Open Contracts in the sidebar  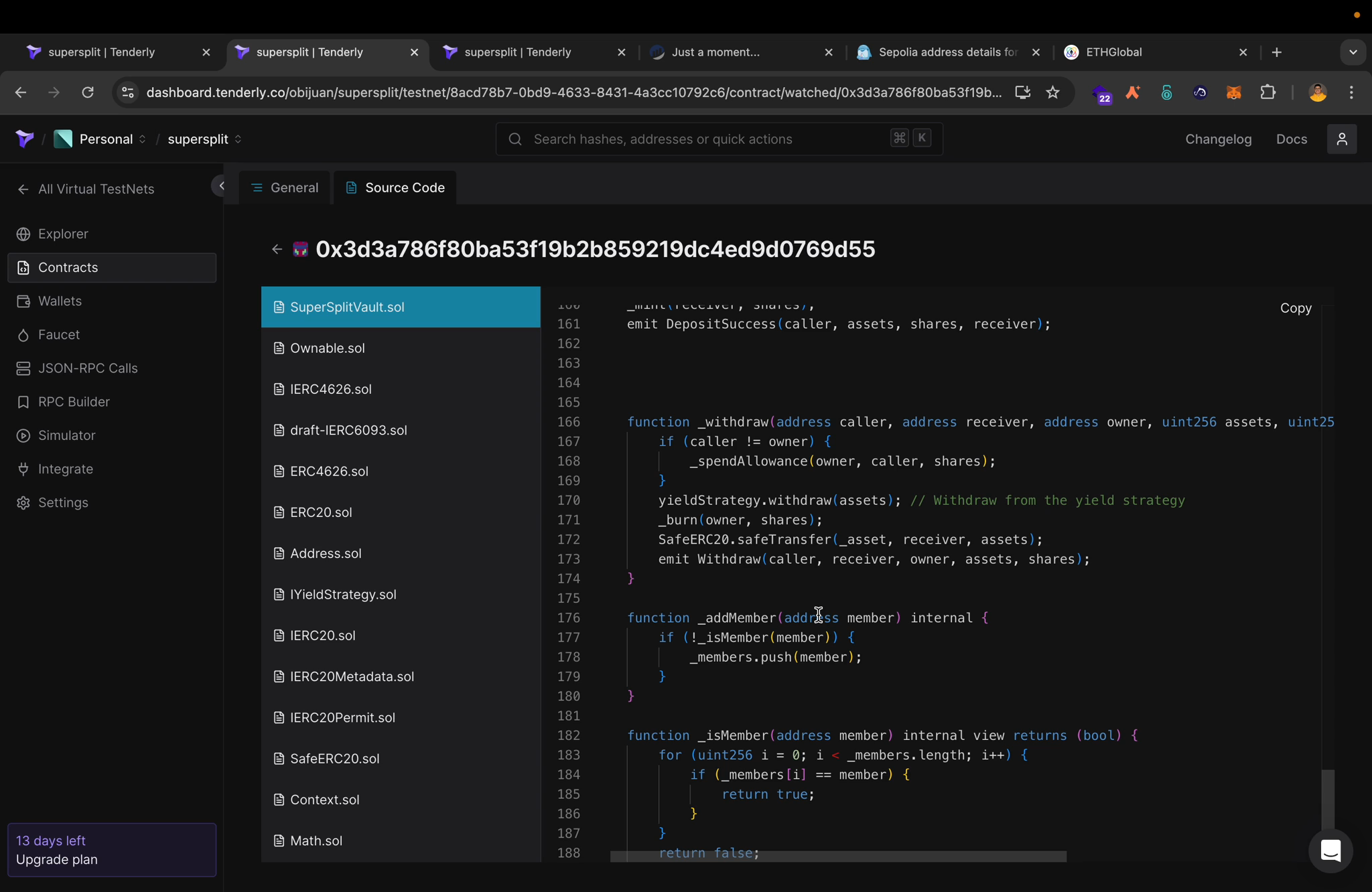point(111,267)
